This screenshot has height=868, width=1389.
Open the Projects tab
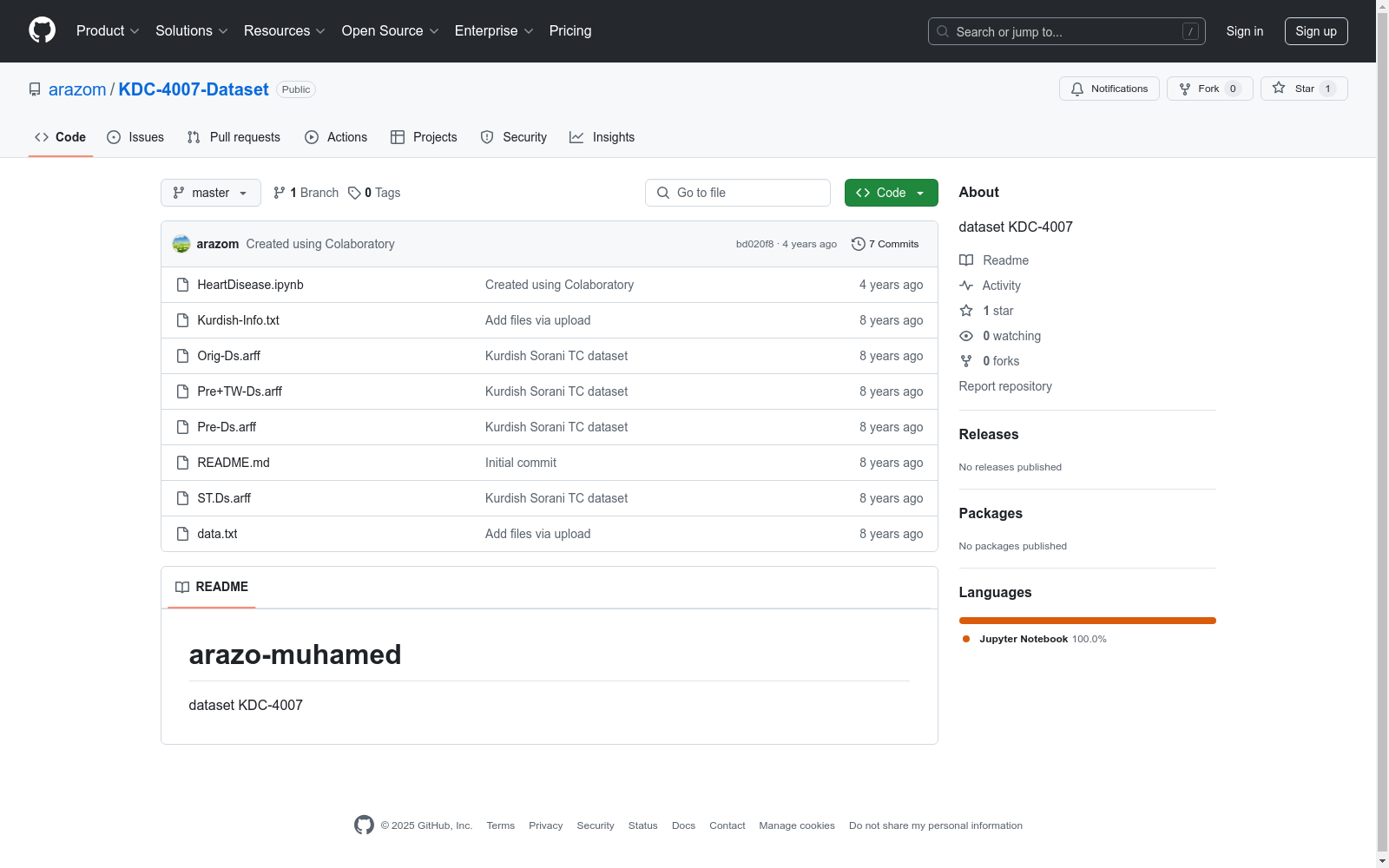[424, 137]
